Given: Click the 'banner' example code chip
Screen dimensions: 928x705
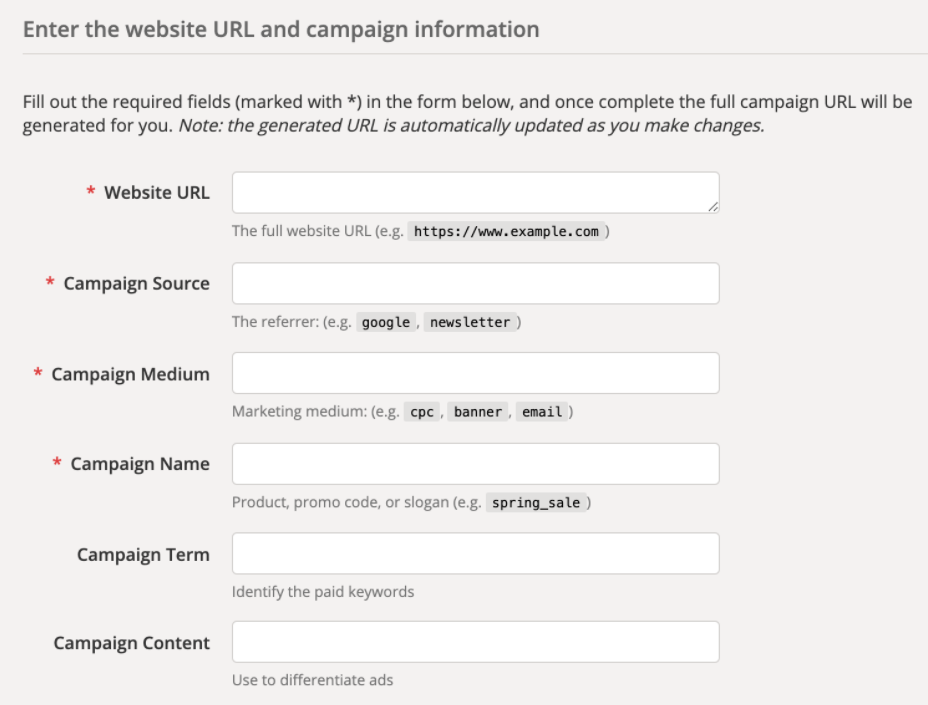Looking at the screenshot, I should (x=476, y=412).
